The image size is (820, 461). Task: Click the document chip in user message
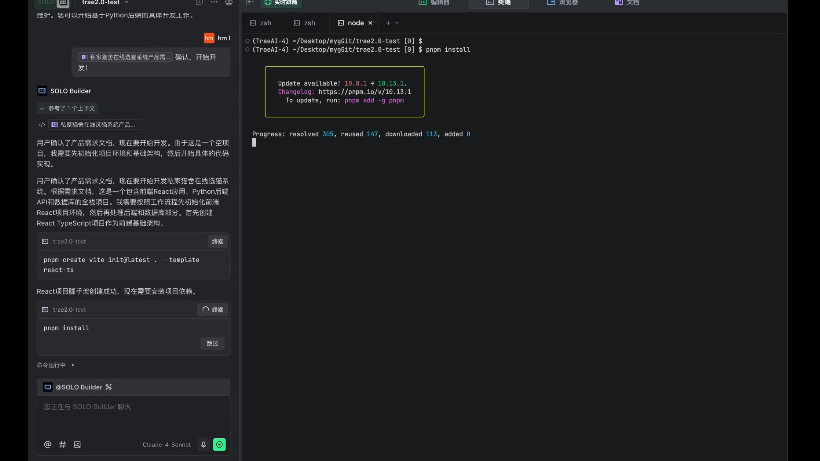pyautogui.click(x=125, y=57)
